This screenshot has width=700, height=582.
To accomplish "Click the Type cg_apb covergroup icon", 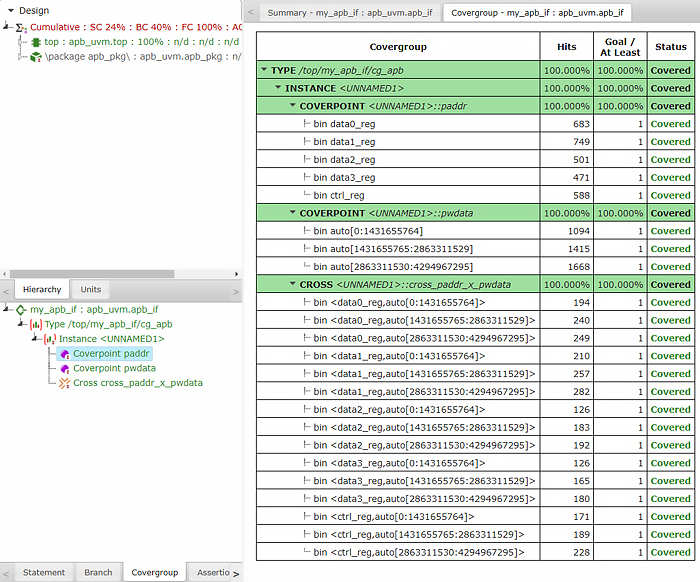I will tap(36, 324).
